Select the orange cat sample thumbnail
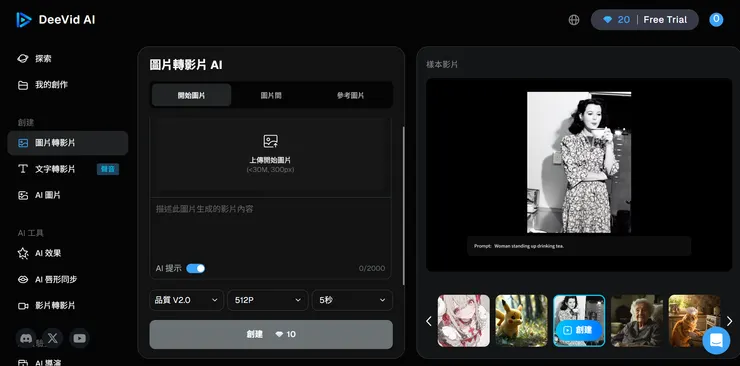 [x=694, y=321]
